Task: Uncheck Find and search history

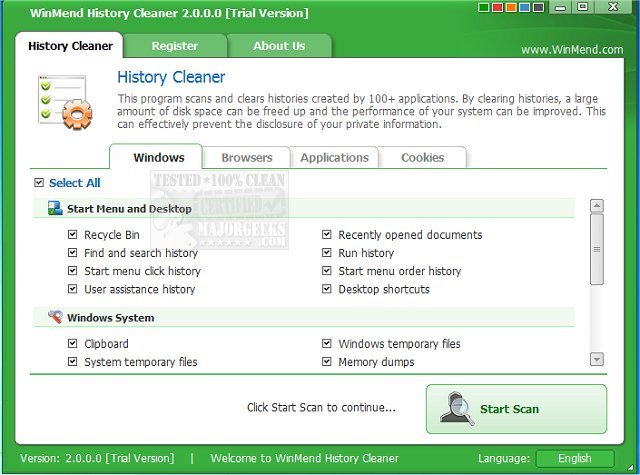Action: tap(72, 253)
